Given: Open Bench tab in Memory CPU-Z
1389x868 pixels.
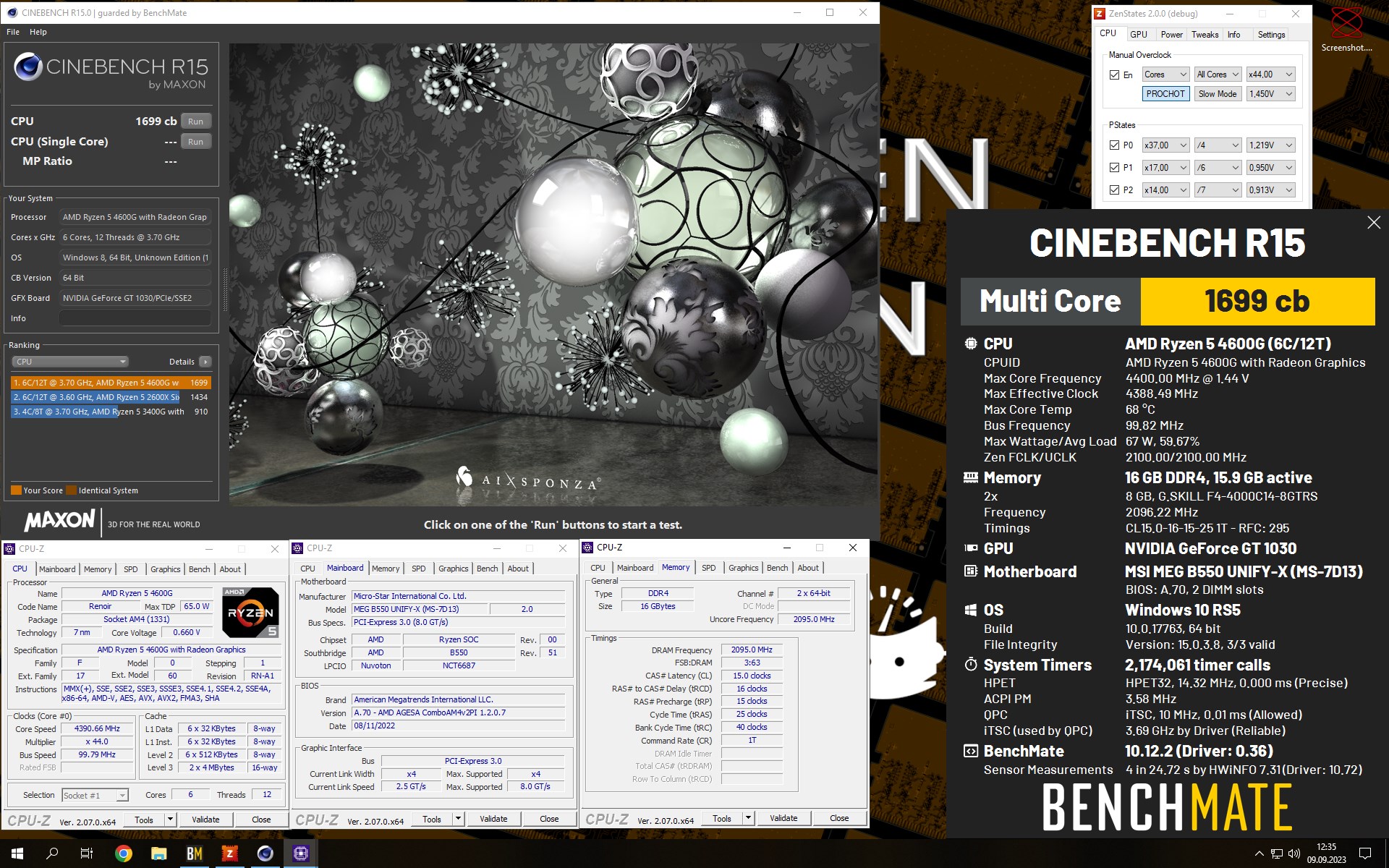Looking at the screenshot, I should [778, 568].
